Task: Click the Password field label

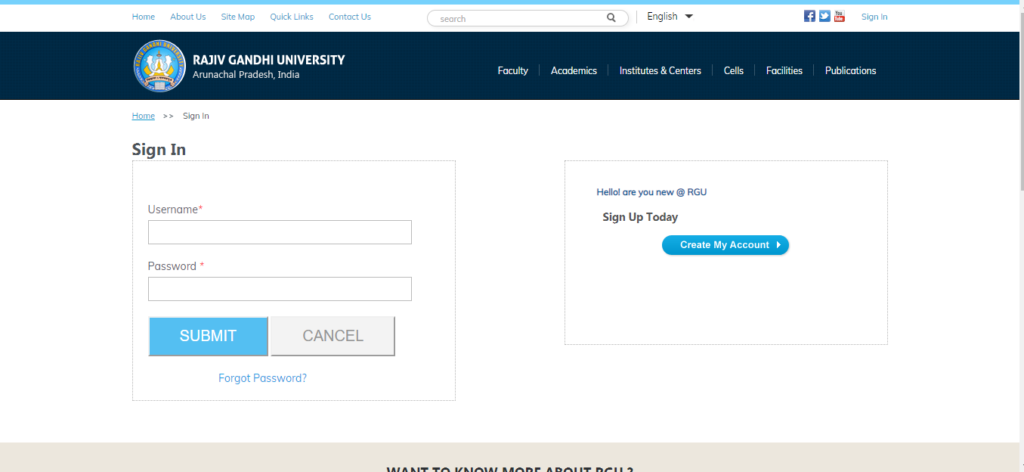Action: (176, 266)
